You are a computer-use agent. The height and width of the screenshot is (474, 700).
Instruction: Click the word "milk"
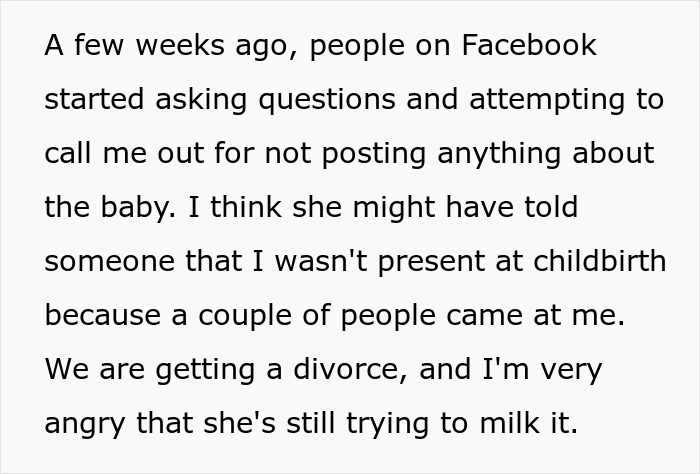pos(521,424)
